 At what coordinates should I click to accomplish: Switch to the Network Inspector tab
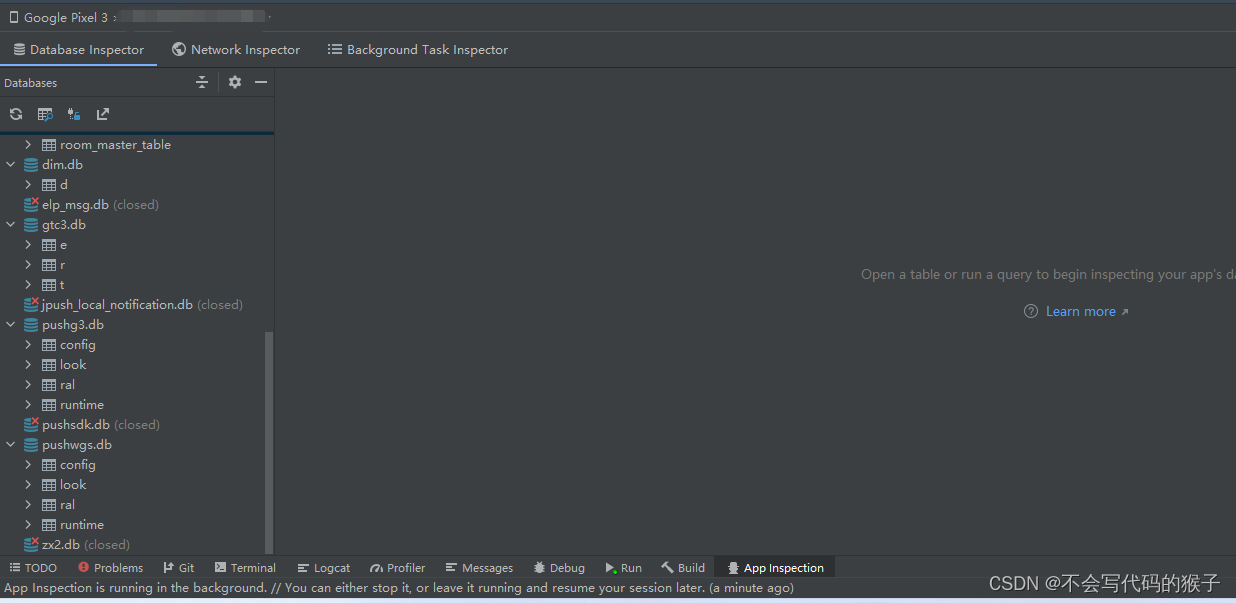click(236, 49)
